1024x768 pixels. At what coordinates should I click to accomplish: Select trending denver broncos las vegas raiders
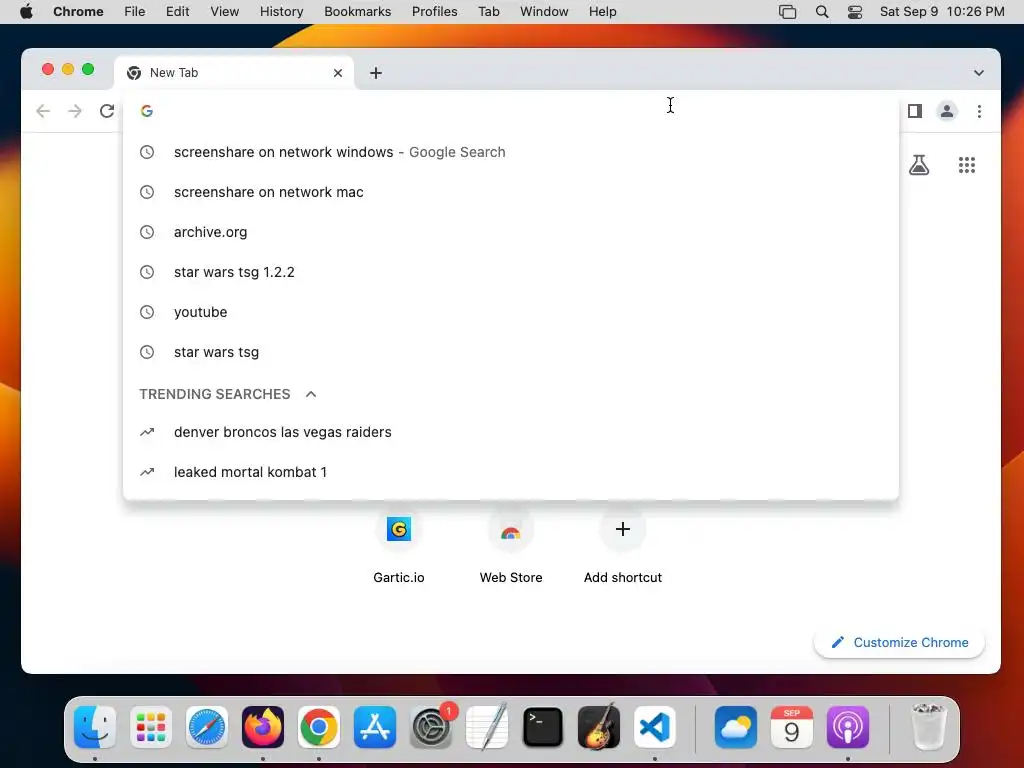(511, 432)
